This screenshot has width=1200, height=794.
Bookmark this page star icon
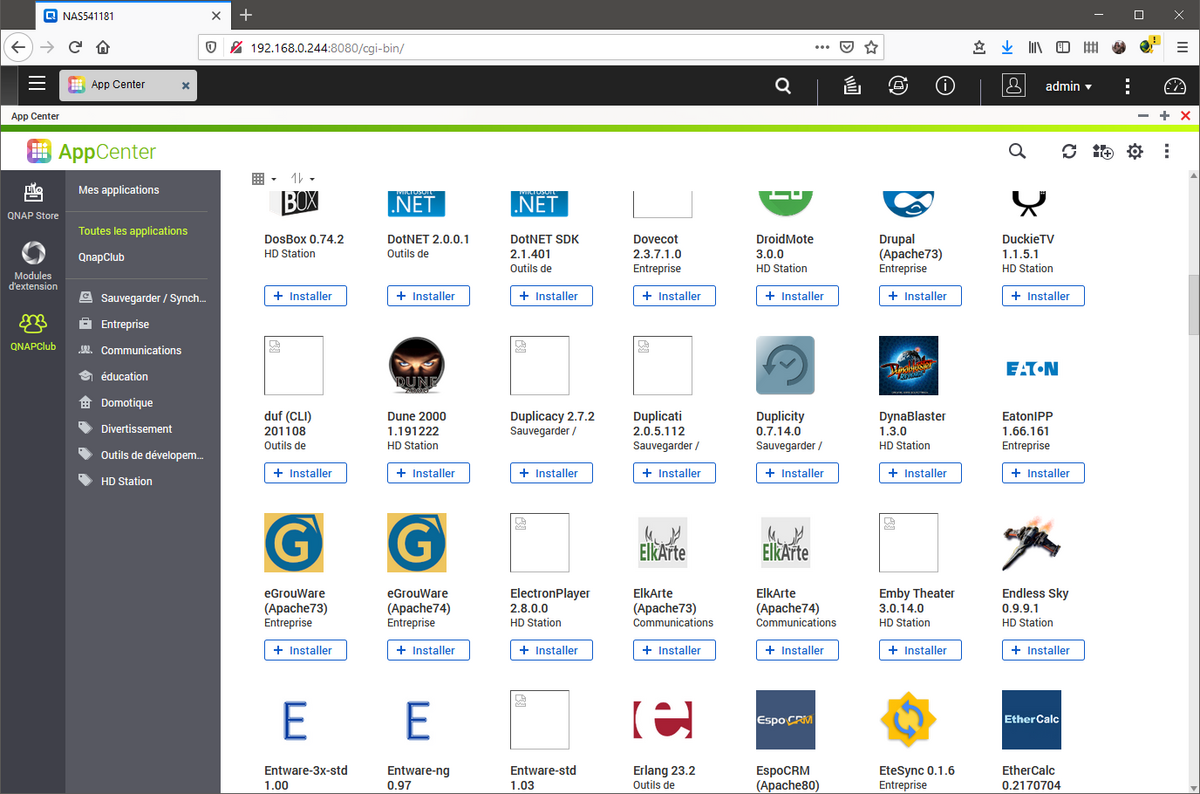tap(871, 47)
